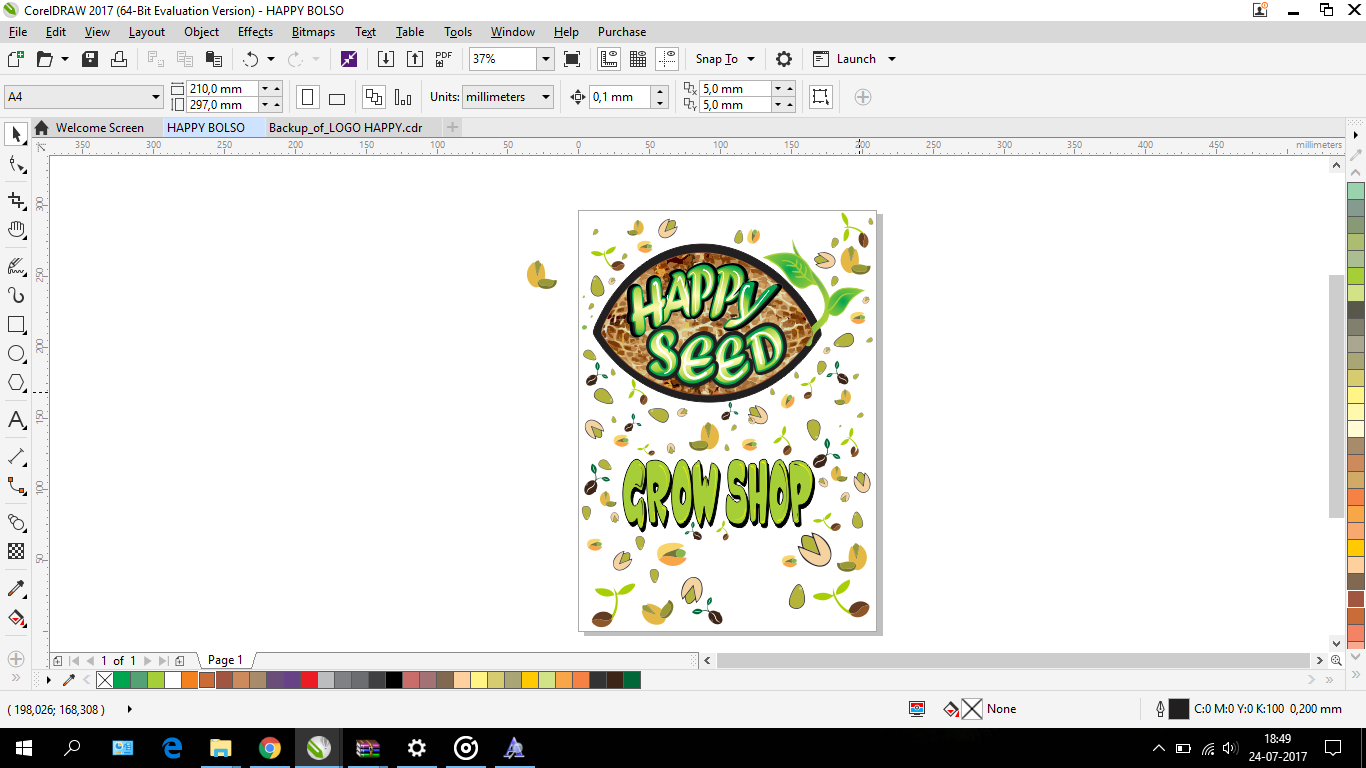This screenshot has width=1366, height=768.
Task: Expand the Open file dropdown arrow
Action: [65, 59]
